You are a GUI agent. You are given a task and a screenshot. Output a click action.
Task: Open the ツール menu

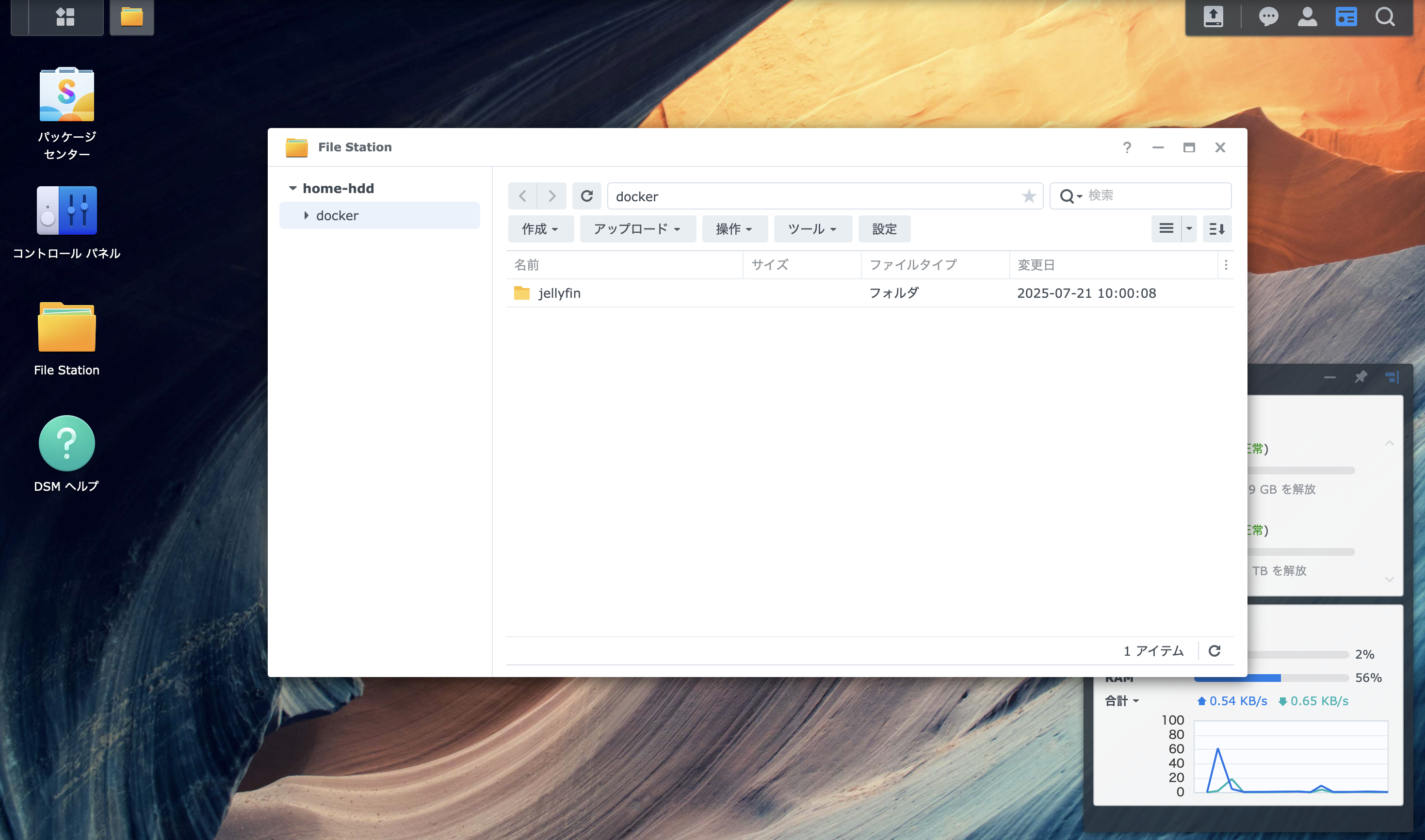click(x=812, y=229)
